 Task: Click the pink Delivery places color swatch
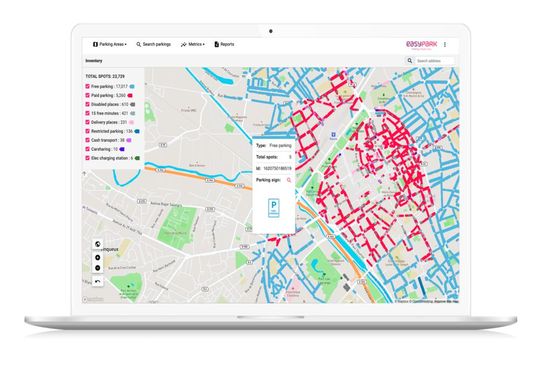(x=131, y=122)
